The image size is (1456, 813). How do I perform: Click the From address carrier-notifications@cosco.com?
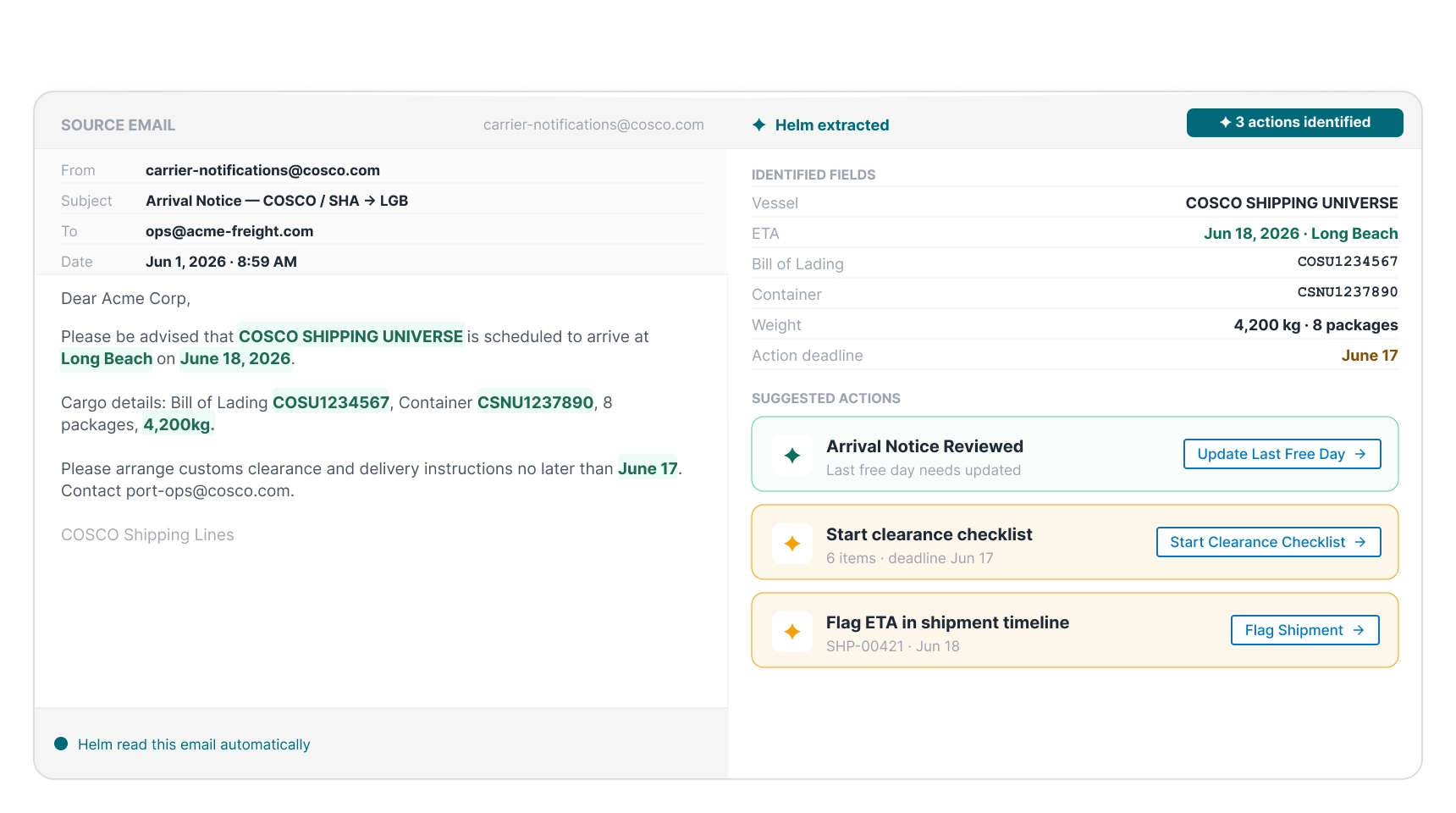click(262, 170)
